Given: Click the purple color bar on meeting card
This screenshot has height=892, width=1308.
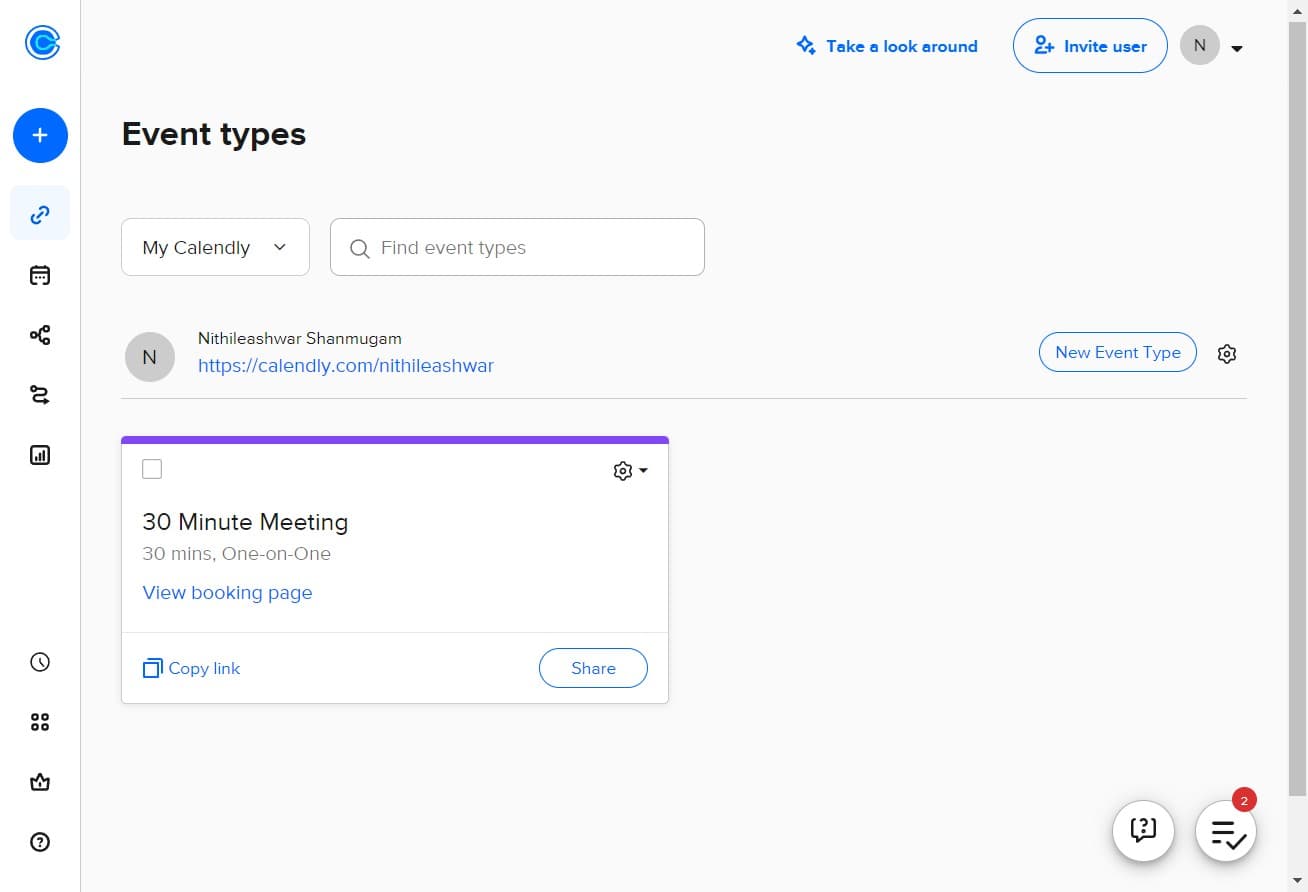Looking at the screenshot, I should 394,440.
